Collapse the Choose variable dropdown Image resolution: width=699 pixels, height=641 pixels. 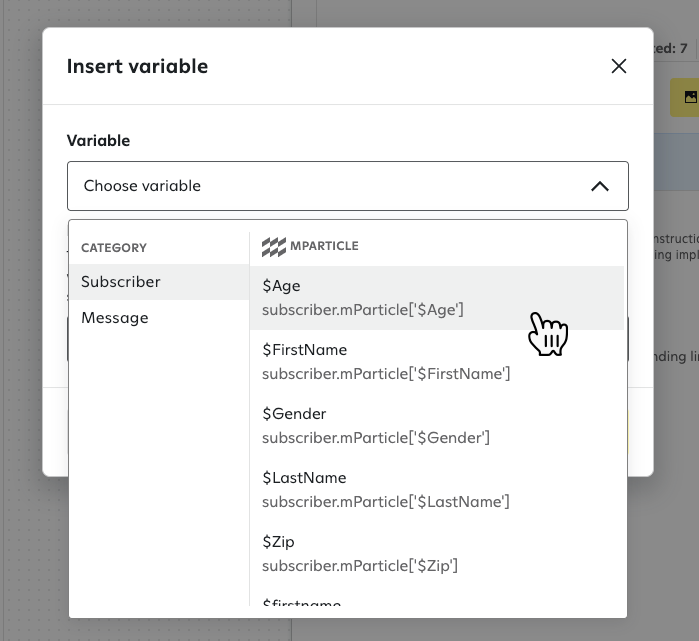pyautogui.click(x=348, y=186)
